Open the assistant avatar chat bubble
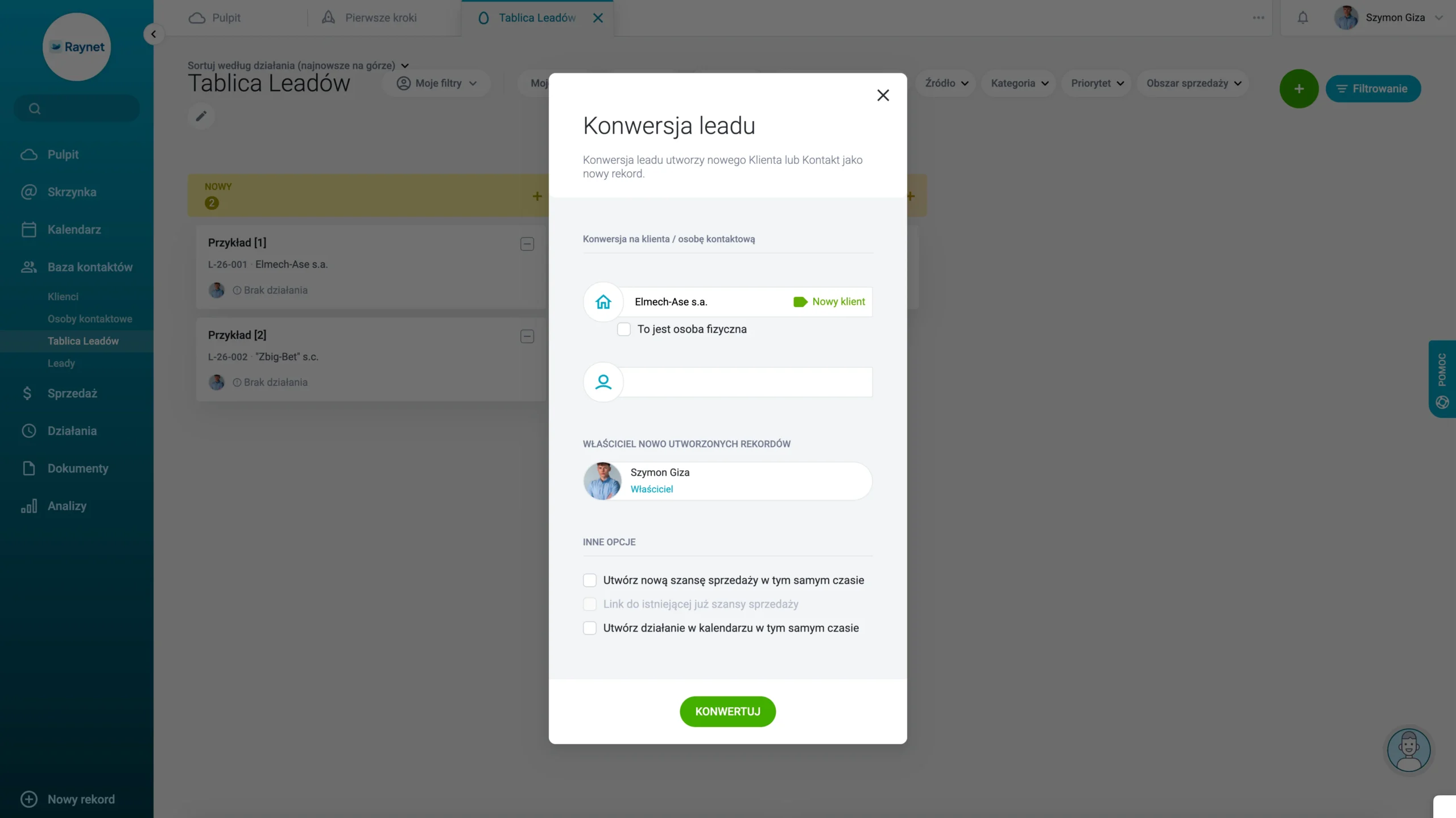 1408,750
